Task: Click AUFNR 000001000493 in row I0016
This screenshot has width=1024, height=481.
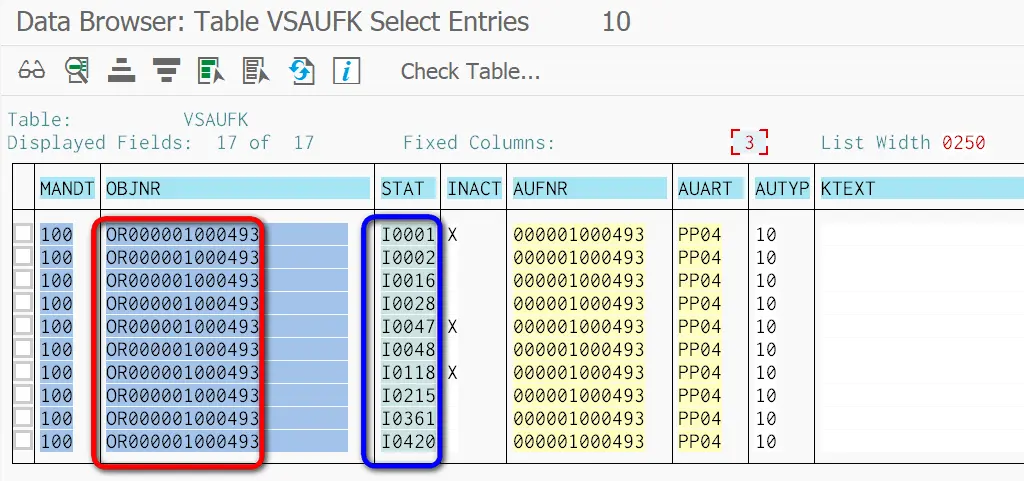Action: tap(579, 280)
